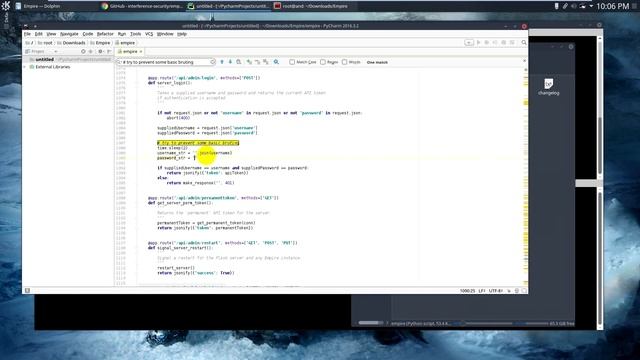Click the 10:06 PM clock
Viewport: 640px width, 360px height.
[x=613, y=6]
